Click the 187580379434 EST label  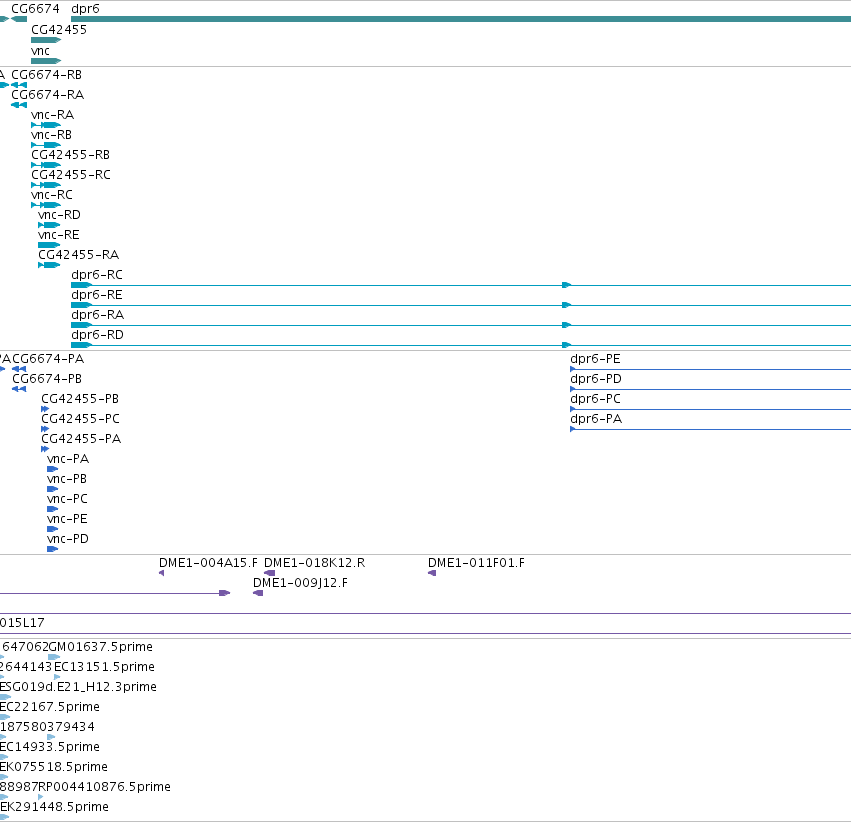48,728
